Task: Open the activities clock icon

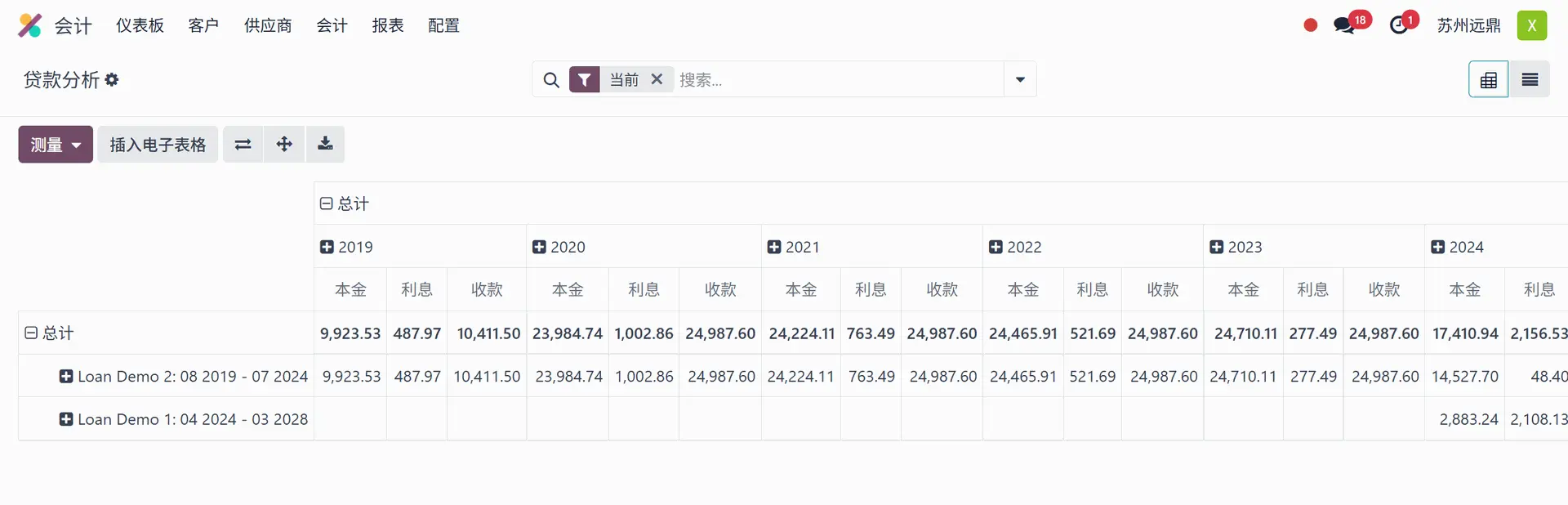Action: (x=1399, y=25)
